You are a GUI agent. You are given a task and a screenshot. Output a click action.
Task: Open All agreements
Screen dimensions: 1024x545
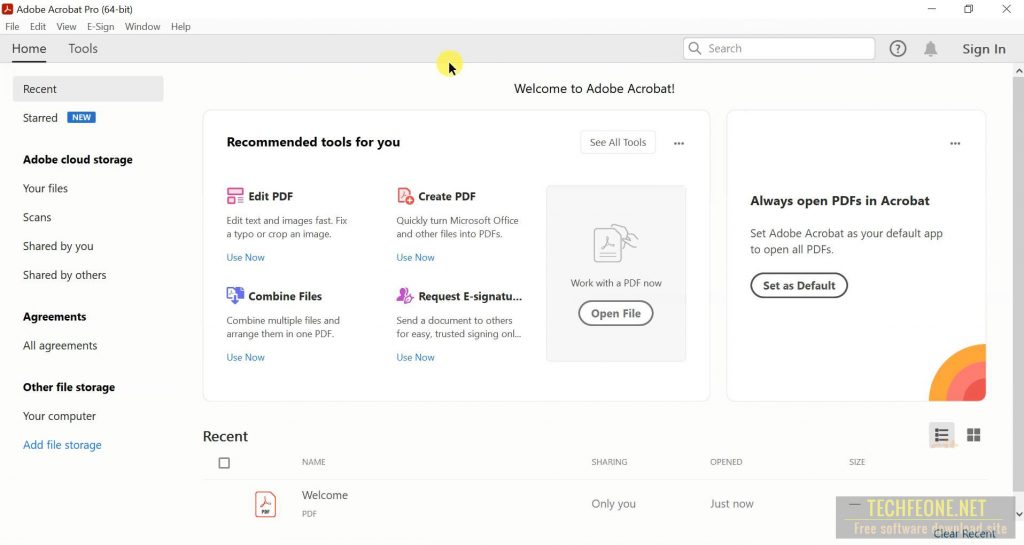(x=60, y=345)
